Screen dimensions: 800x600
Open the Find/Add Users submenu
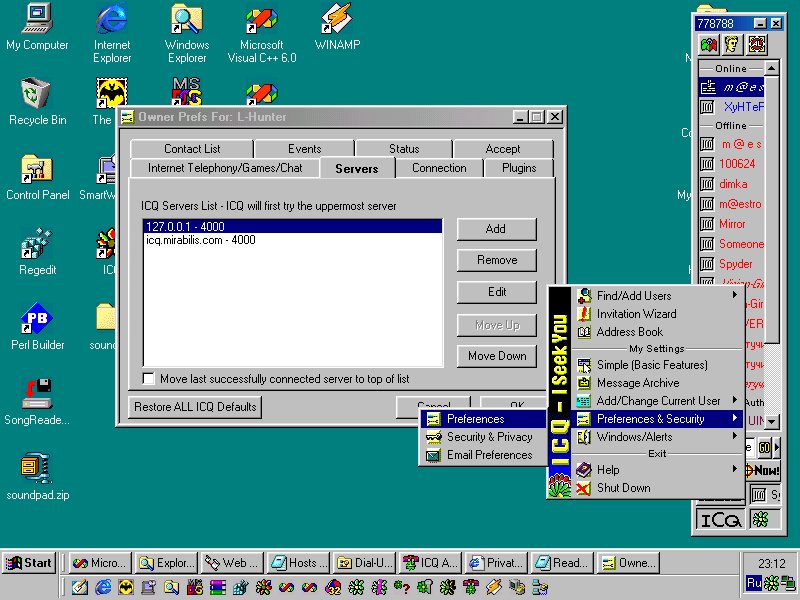pyautogui.click(x=658, y=295)
